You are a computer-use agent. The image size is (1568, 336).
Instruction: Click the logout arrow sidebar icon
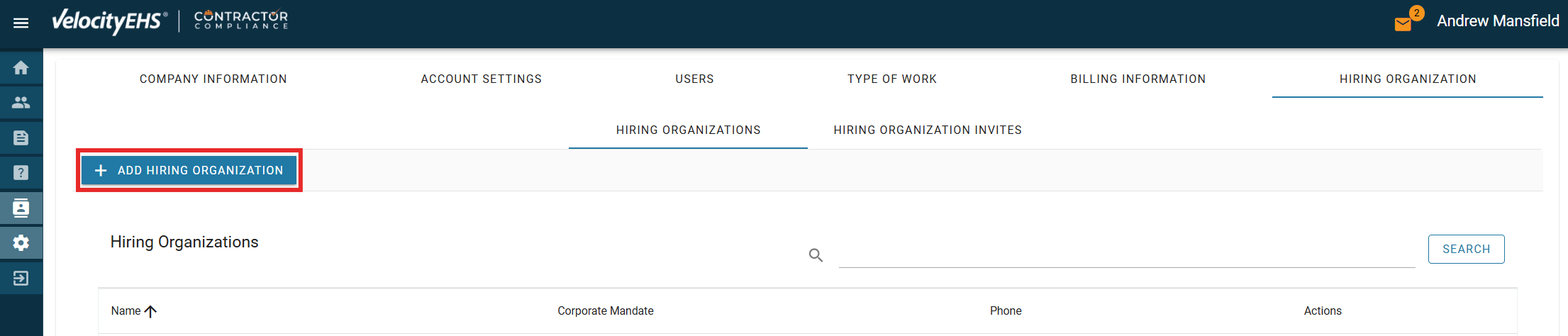pos(21,278)
